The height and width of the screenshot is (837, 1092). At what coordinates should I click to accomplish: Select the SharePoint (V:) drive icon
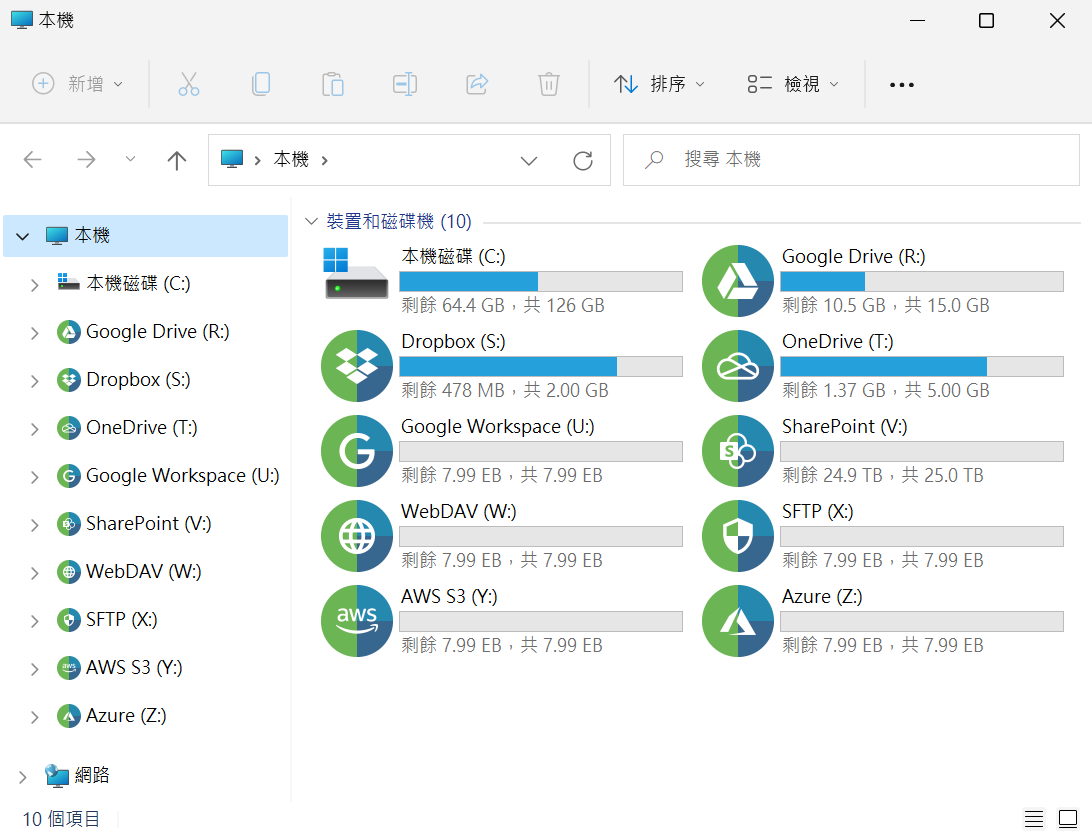tap(738, 451)
